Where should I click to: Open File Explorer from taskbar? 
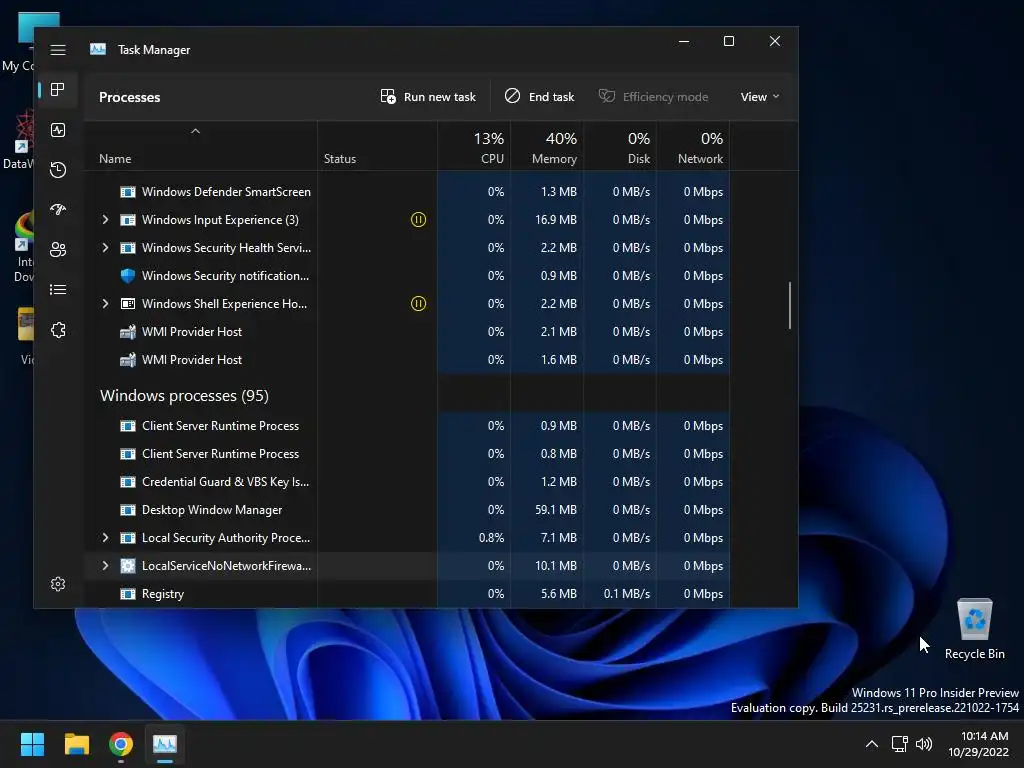coord(76,744)
